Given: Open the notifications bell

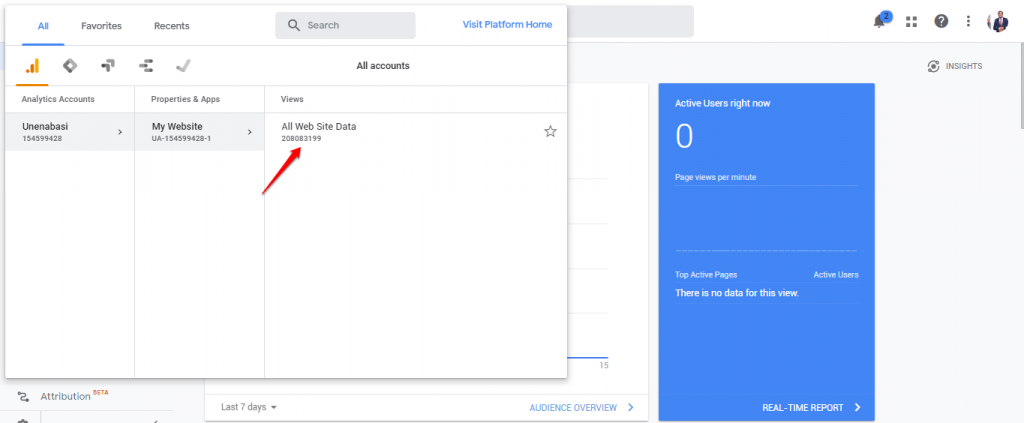Looking at the screenshot, I should tap(880, 21).
